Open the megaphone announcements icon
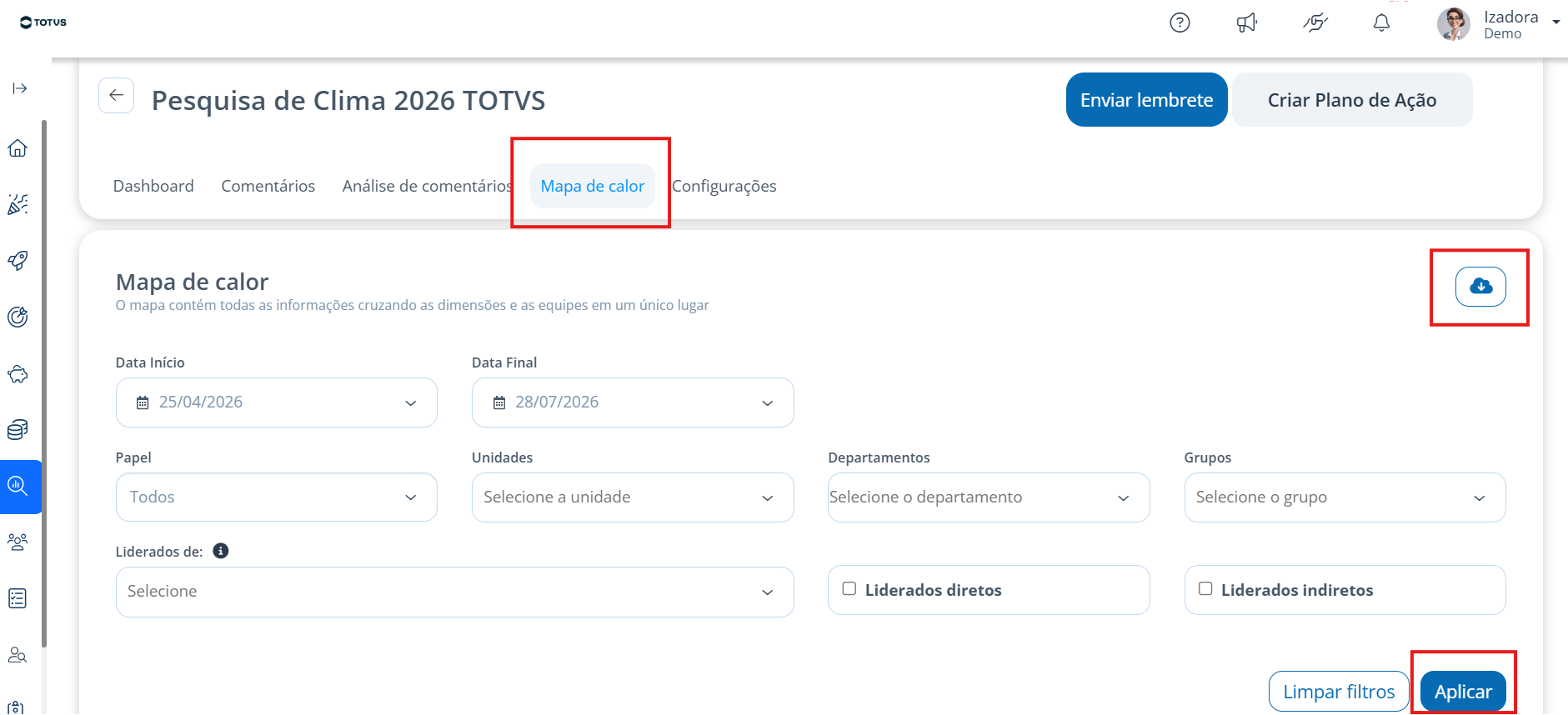1568x715 pixels. [1247, 22]
